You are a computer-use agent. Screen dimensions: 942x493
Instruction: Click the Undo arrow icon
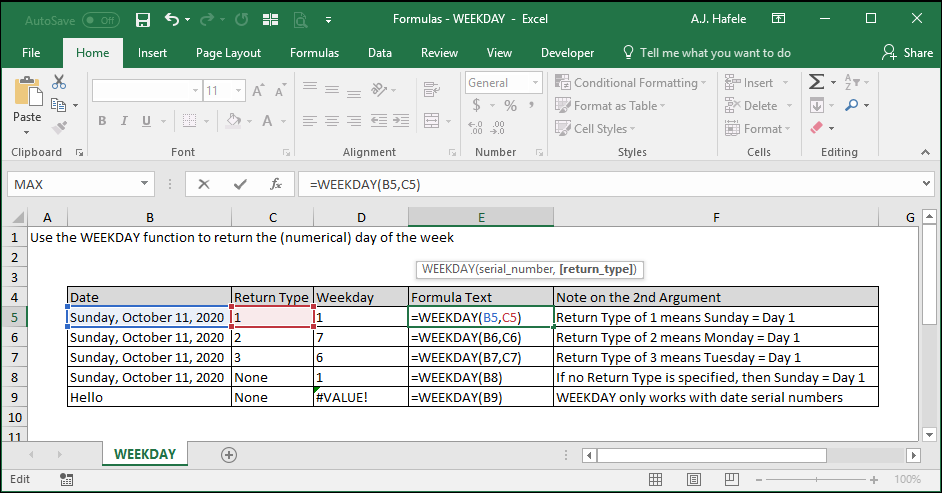click(x=172, y=20)
